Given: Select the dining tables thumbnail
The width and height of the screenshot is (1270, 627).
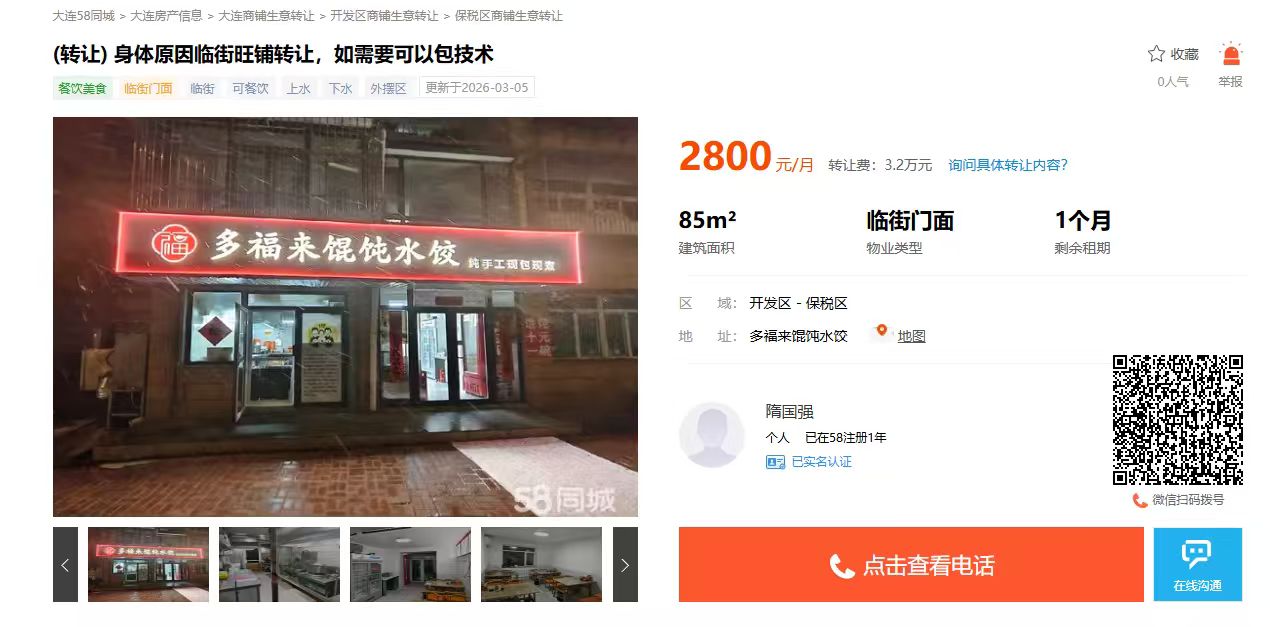Looking at the screenshot, I should point(541,565).
